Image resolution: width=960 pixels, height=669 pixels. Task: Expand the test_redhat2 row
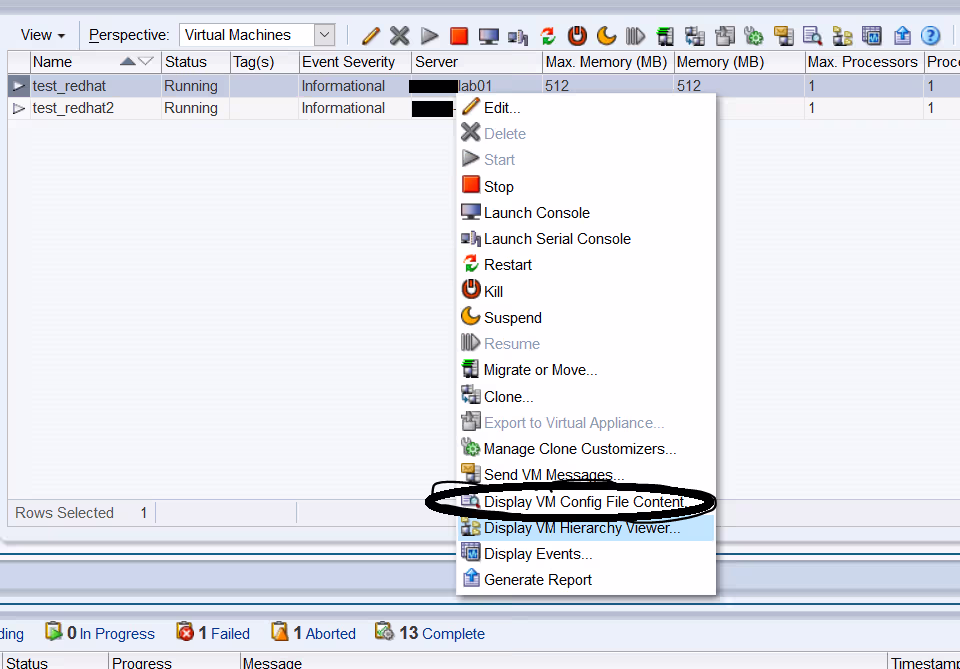(x=18, y=108)
